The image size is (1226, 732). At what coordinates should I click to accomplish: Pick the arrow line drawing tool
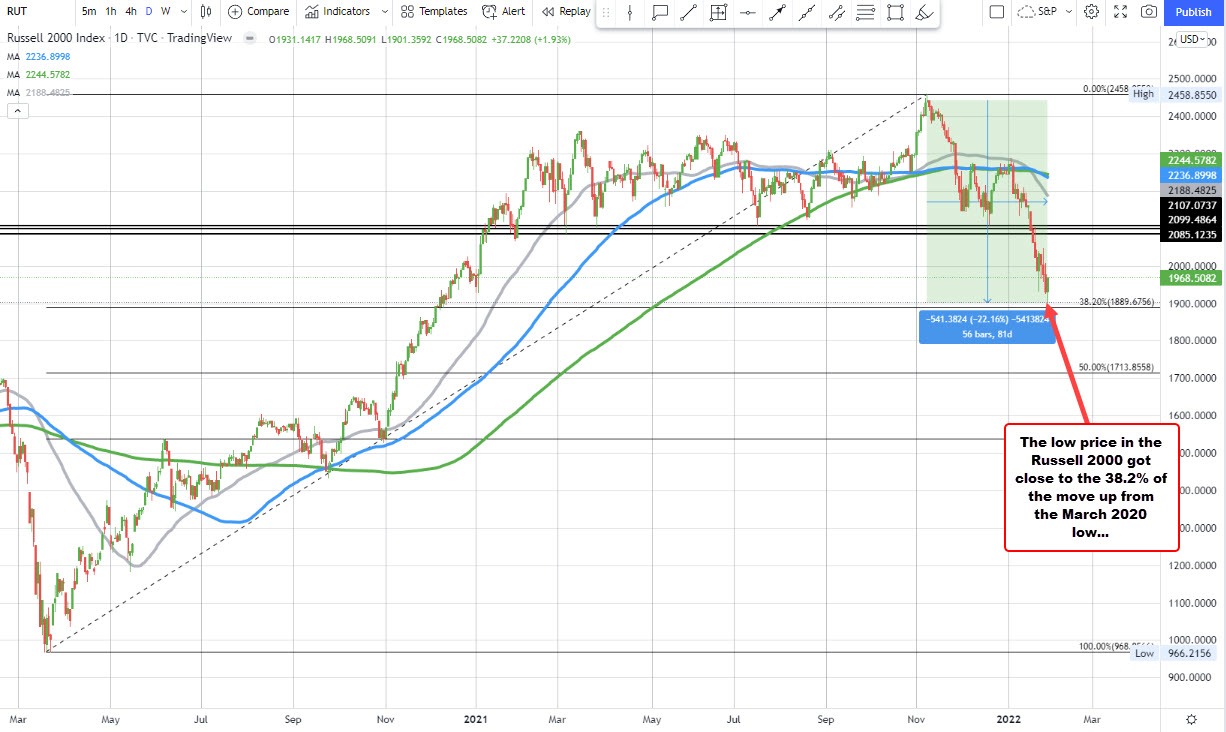pos(776,12)
